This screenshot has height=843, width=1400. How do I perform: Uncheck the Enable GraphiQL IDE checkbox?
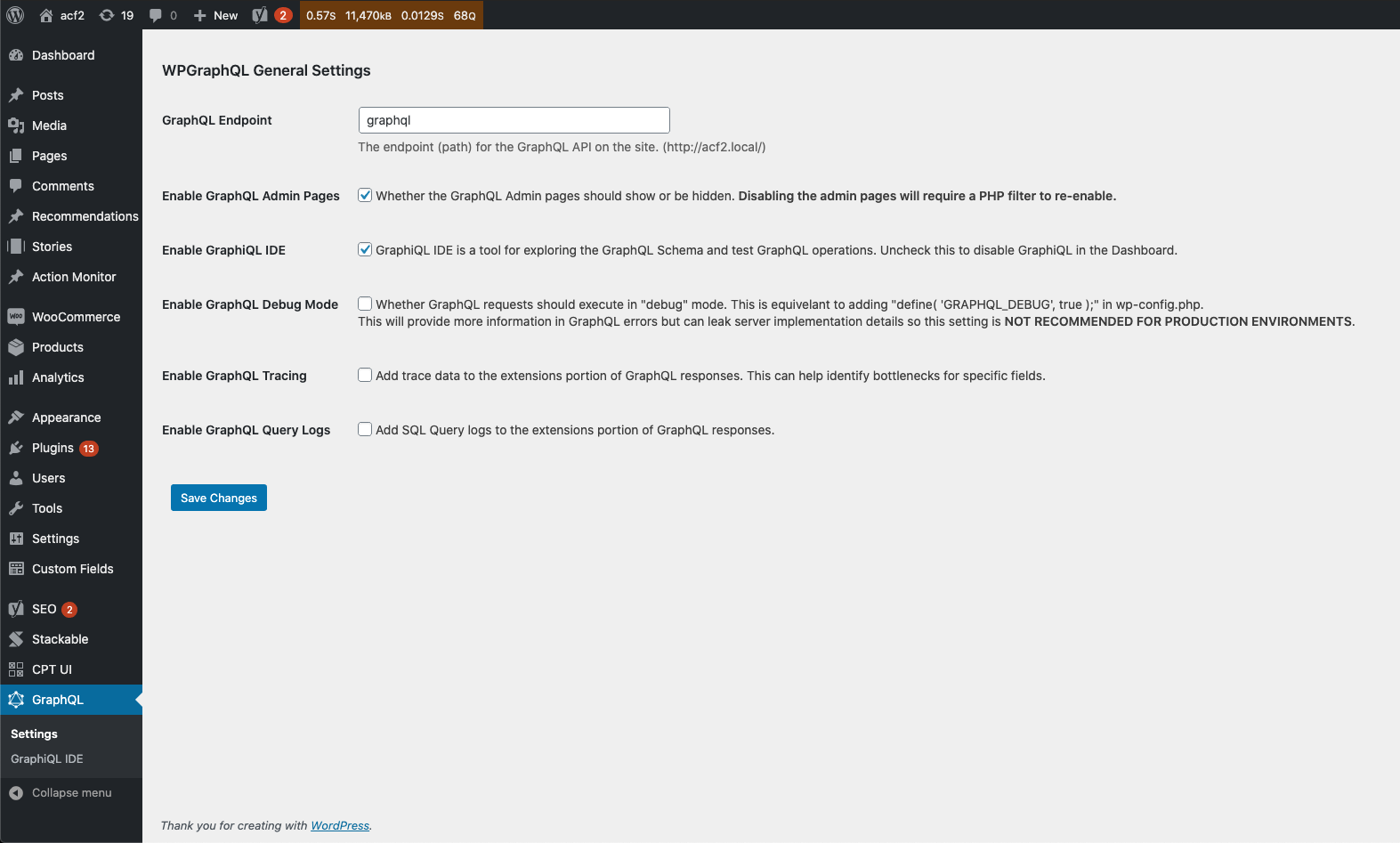pos(365,249)
